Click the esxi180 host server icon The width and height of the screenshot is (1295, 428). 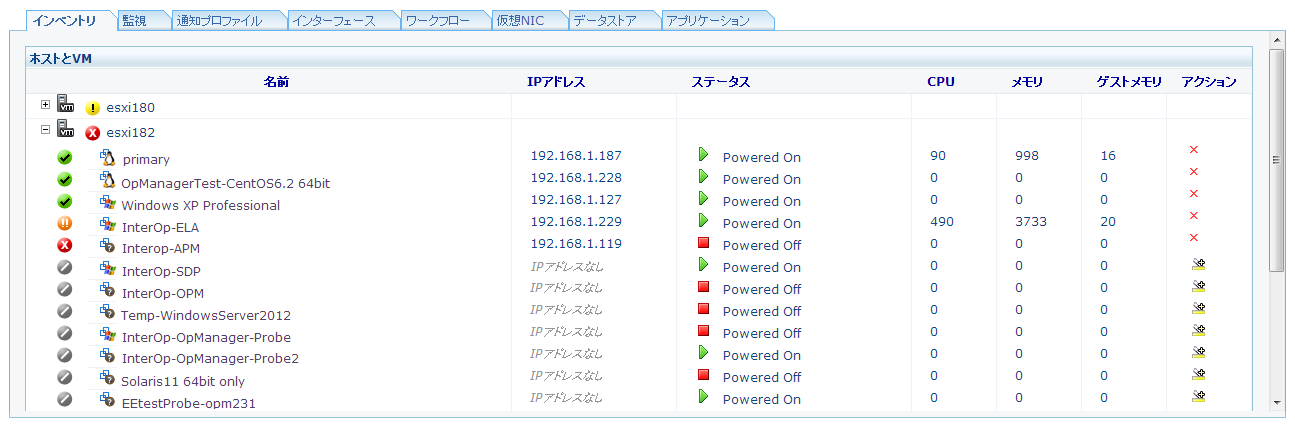point(65,103)
